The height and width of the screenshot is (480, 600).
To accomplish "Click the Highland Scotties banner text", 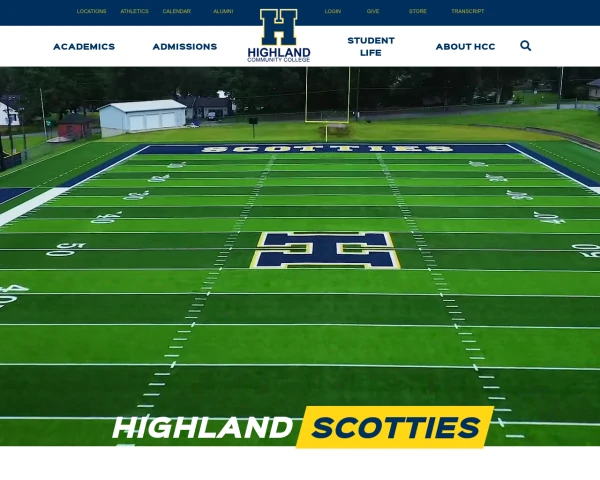I will 302,427.
